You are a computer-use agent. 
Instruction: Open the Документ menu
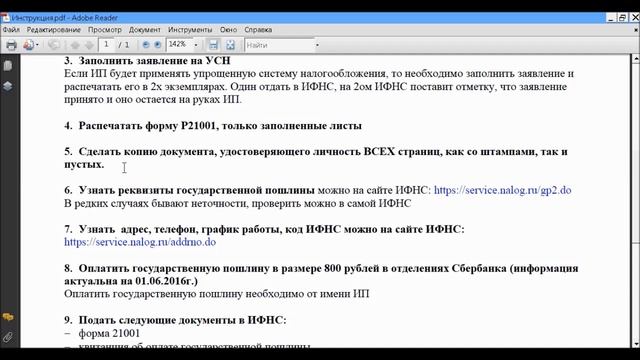(x=144, y=30)
